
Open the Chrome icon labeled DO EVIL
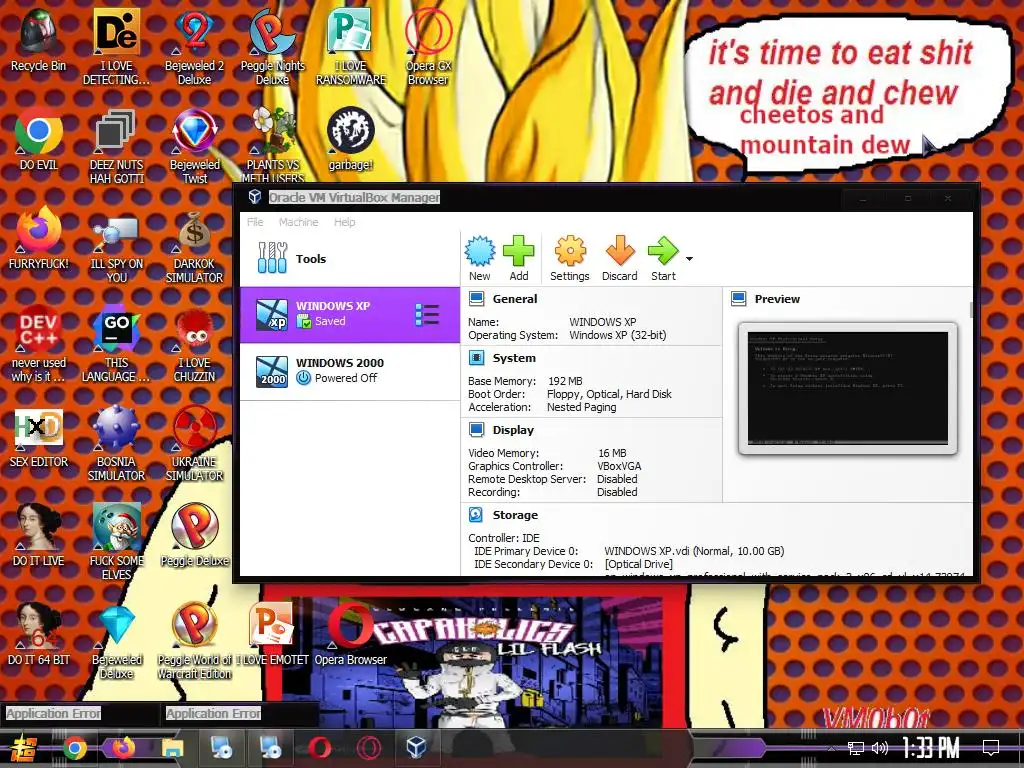[x=39, y=140]
